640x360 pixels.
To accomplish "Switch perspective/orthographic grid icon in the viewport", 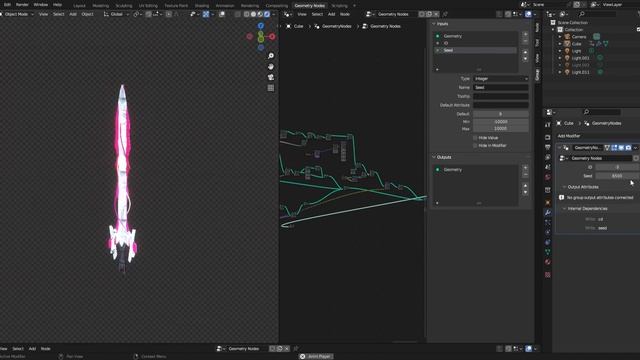I will coord(271,88).
